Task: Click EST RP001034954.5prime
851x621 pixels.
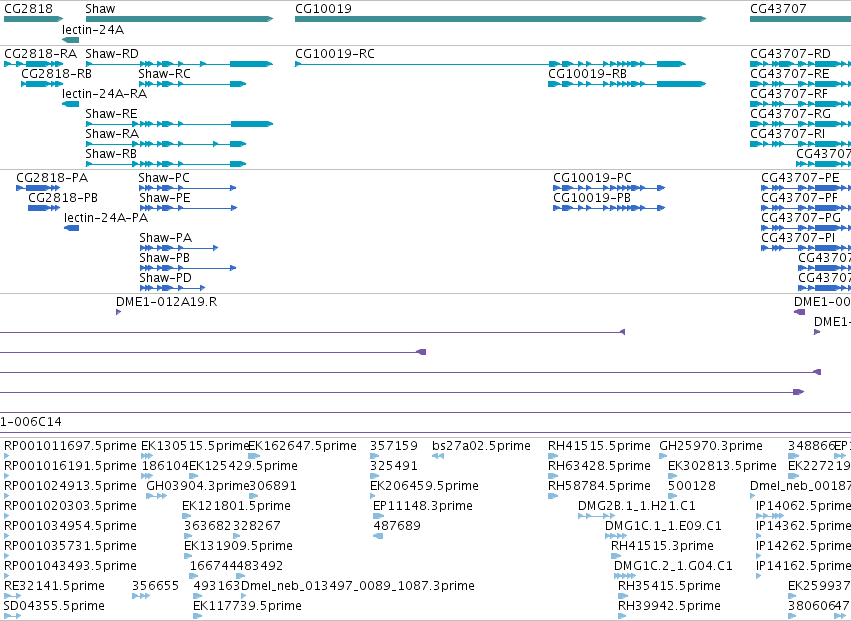Action: (71, 527)
